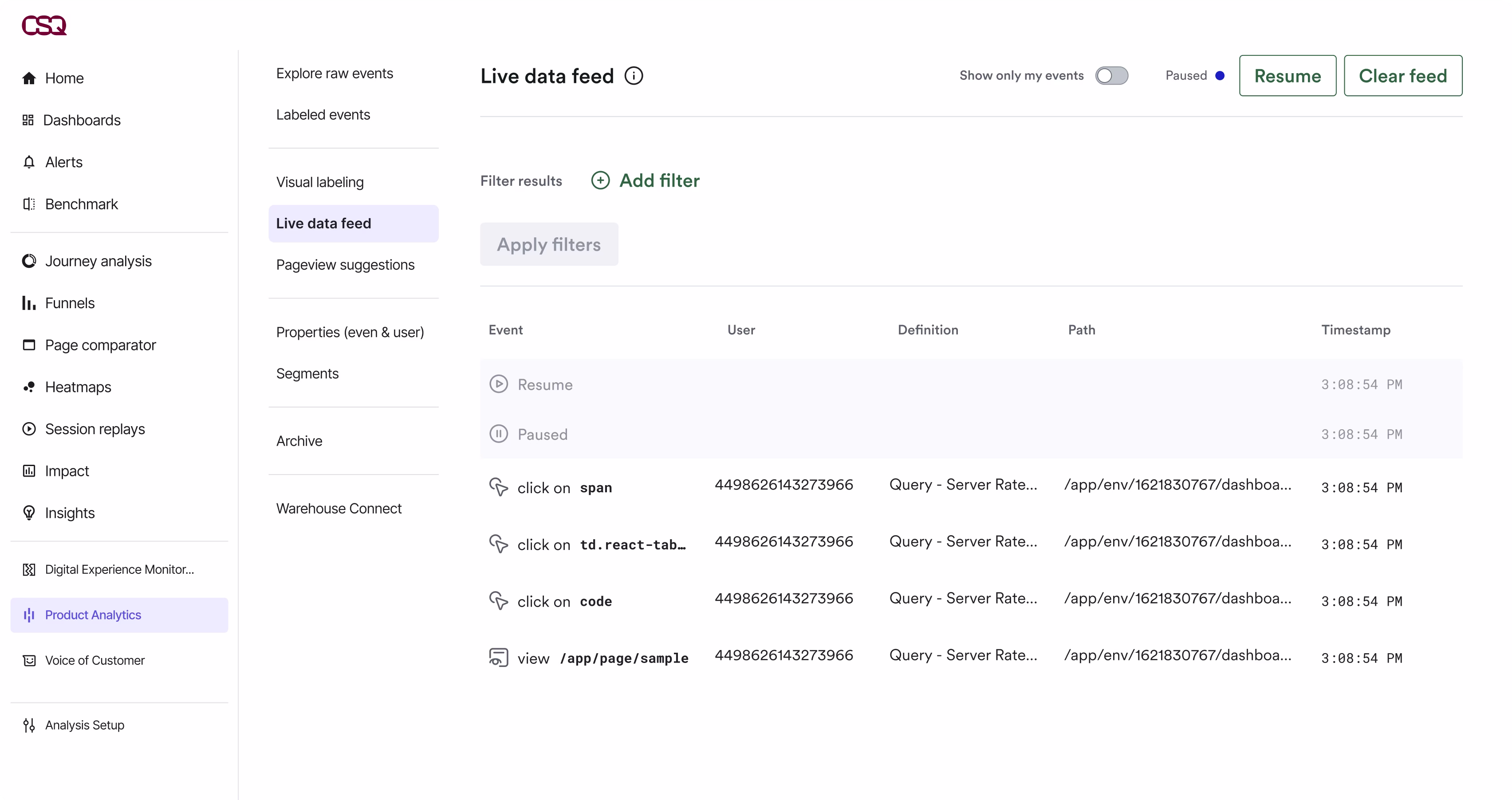
Task: Click the plus circle icon for Add filter
Action: click(600, 180)
